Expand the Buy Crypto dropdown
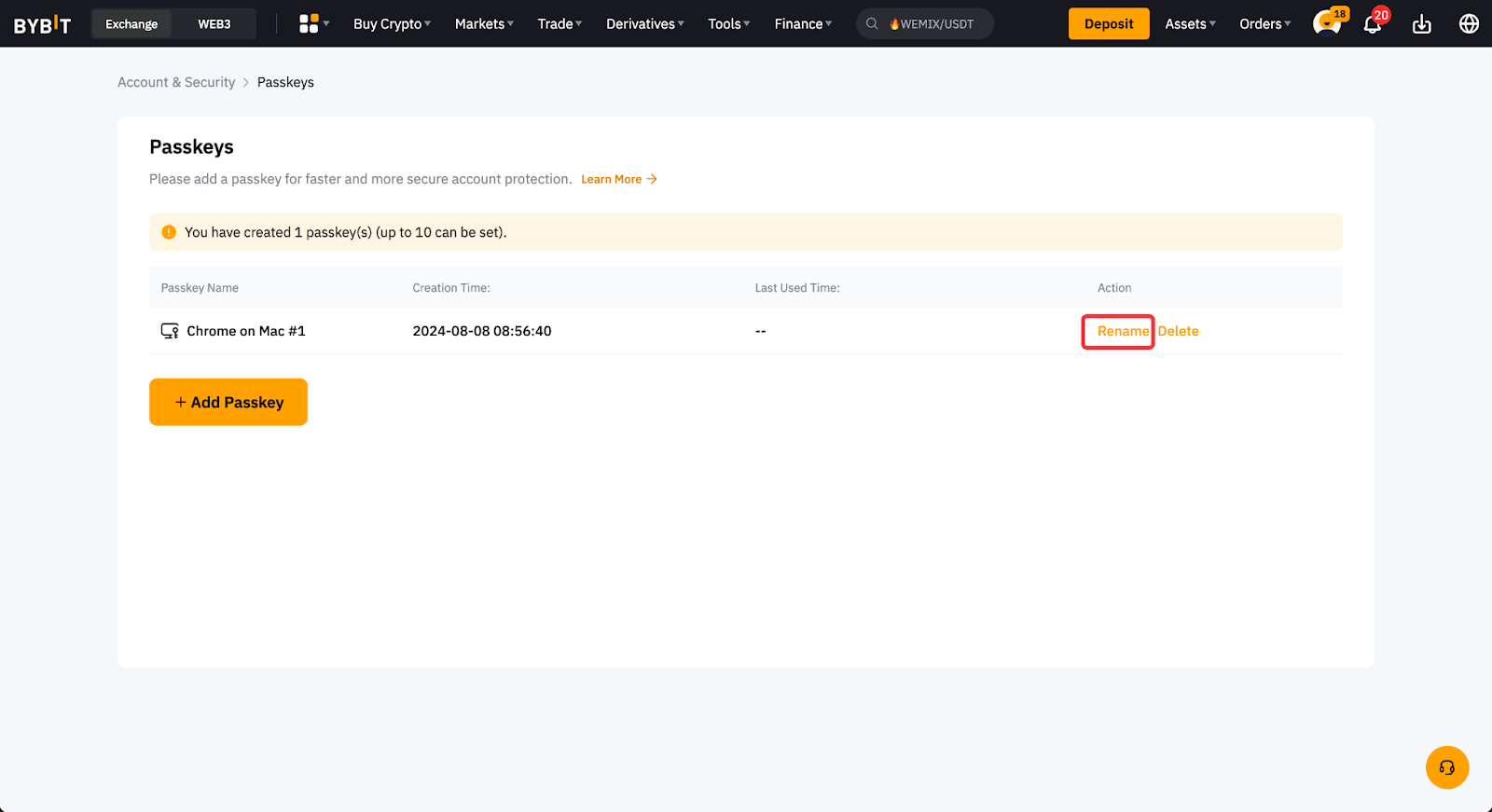The height and width of the screenshot is (812, 1492). (x=392, y=24)
